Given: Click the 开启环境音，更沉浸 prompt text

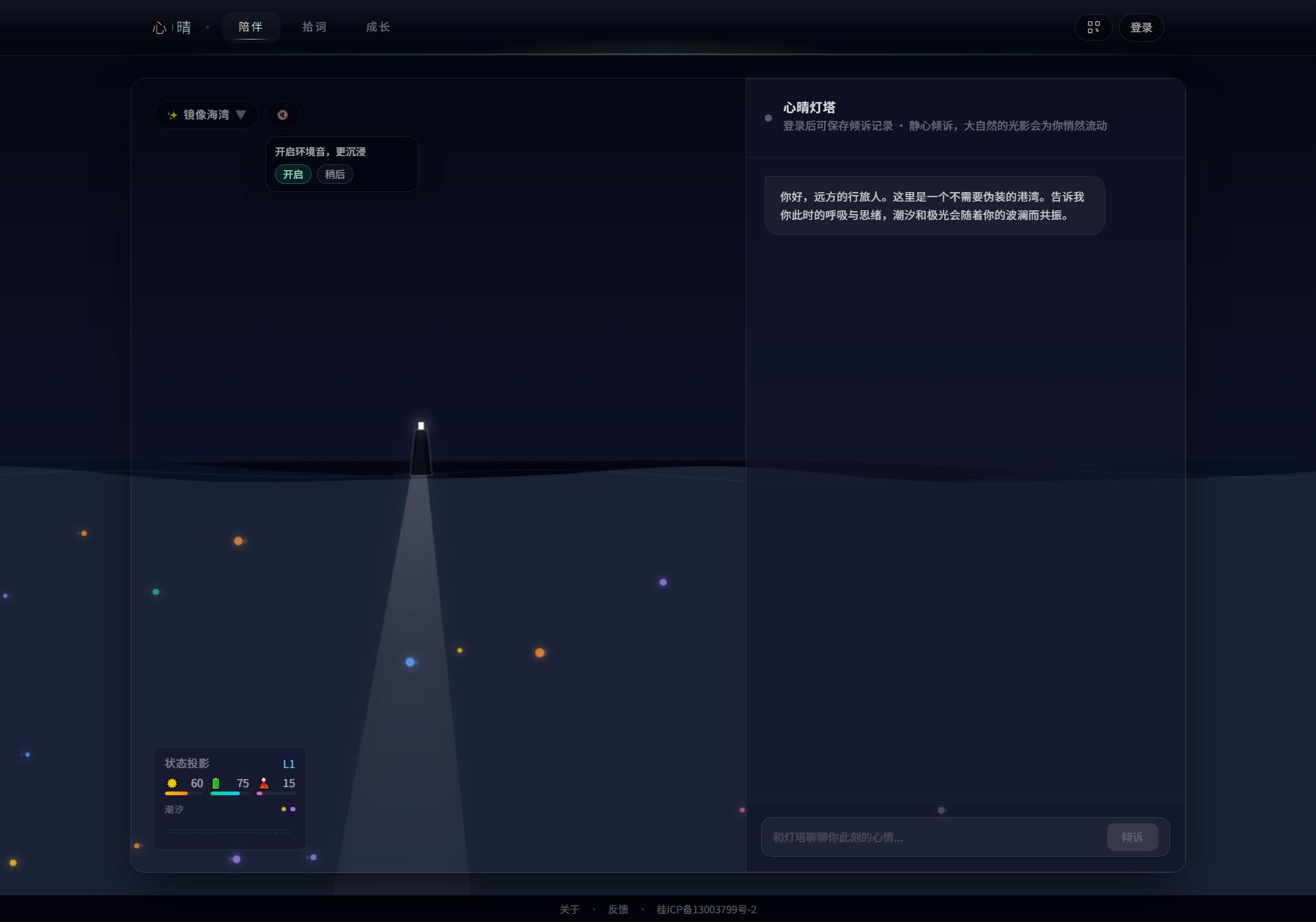Looking at the screenshot, I should point(320,152).
